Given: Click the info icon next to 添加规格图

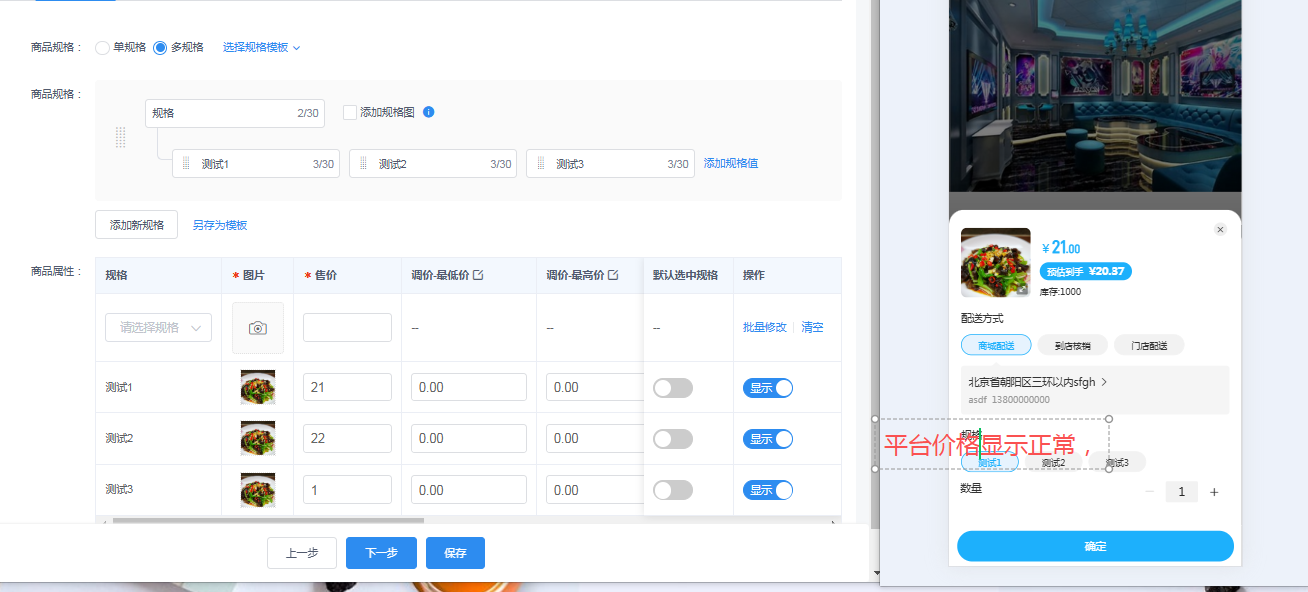Looking at the screenshot, I should [429, 112].
